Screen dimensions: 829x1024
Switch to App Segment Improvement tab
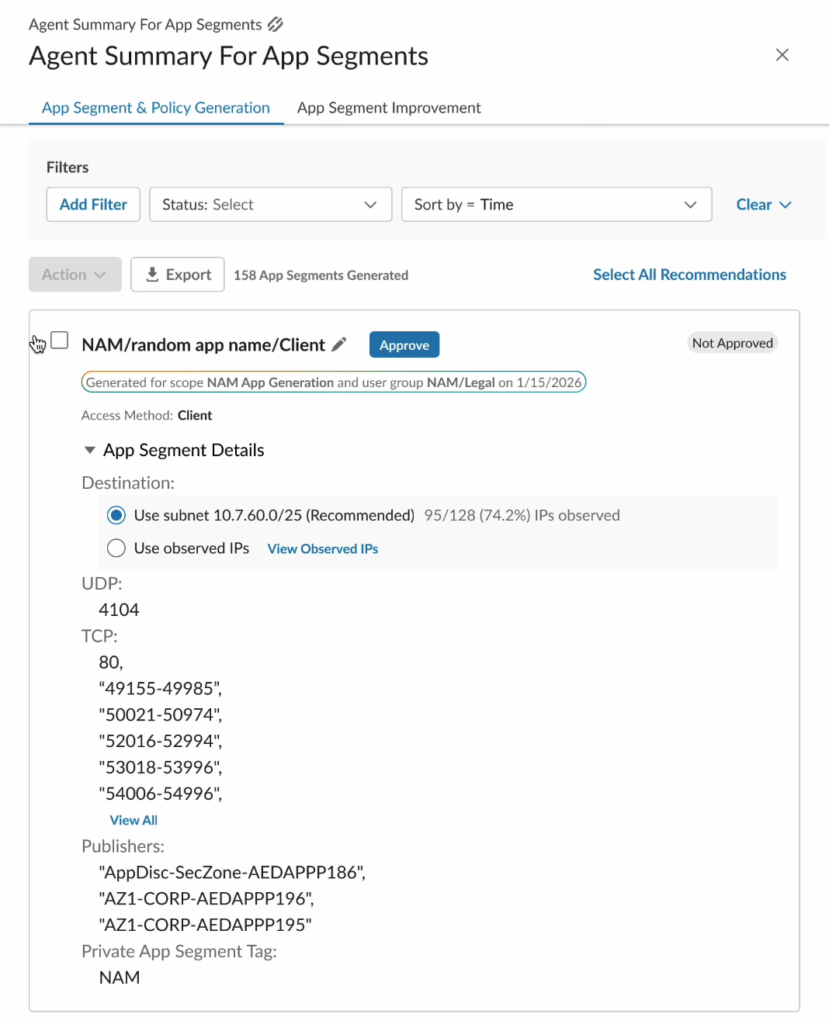[x=389, y=108]
